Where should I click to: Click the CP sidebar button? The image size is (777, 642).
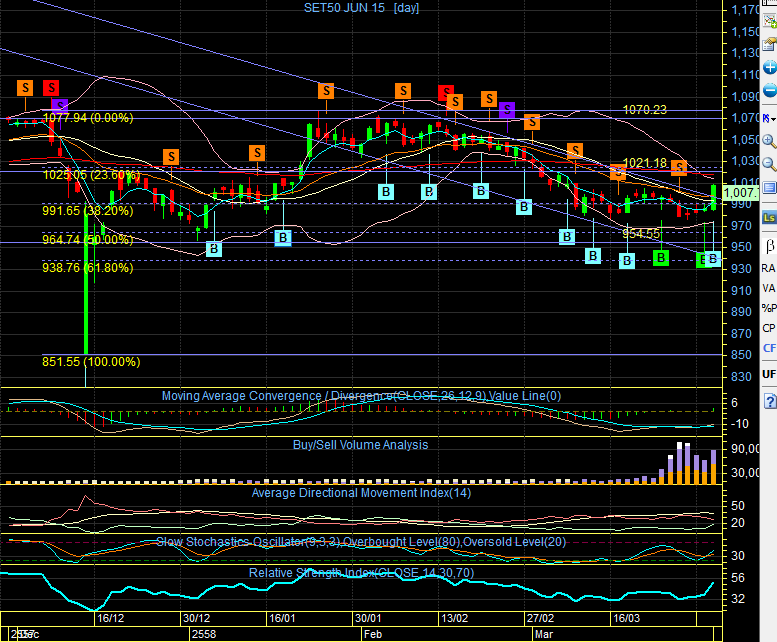pos(769,328)
